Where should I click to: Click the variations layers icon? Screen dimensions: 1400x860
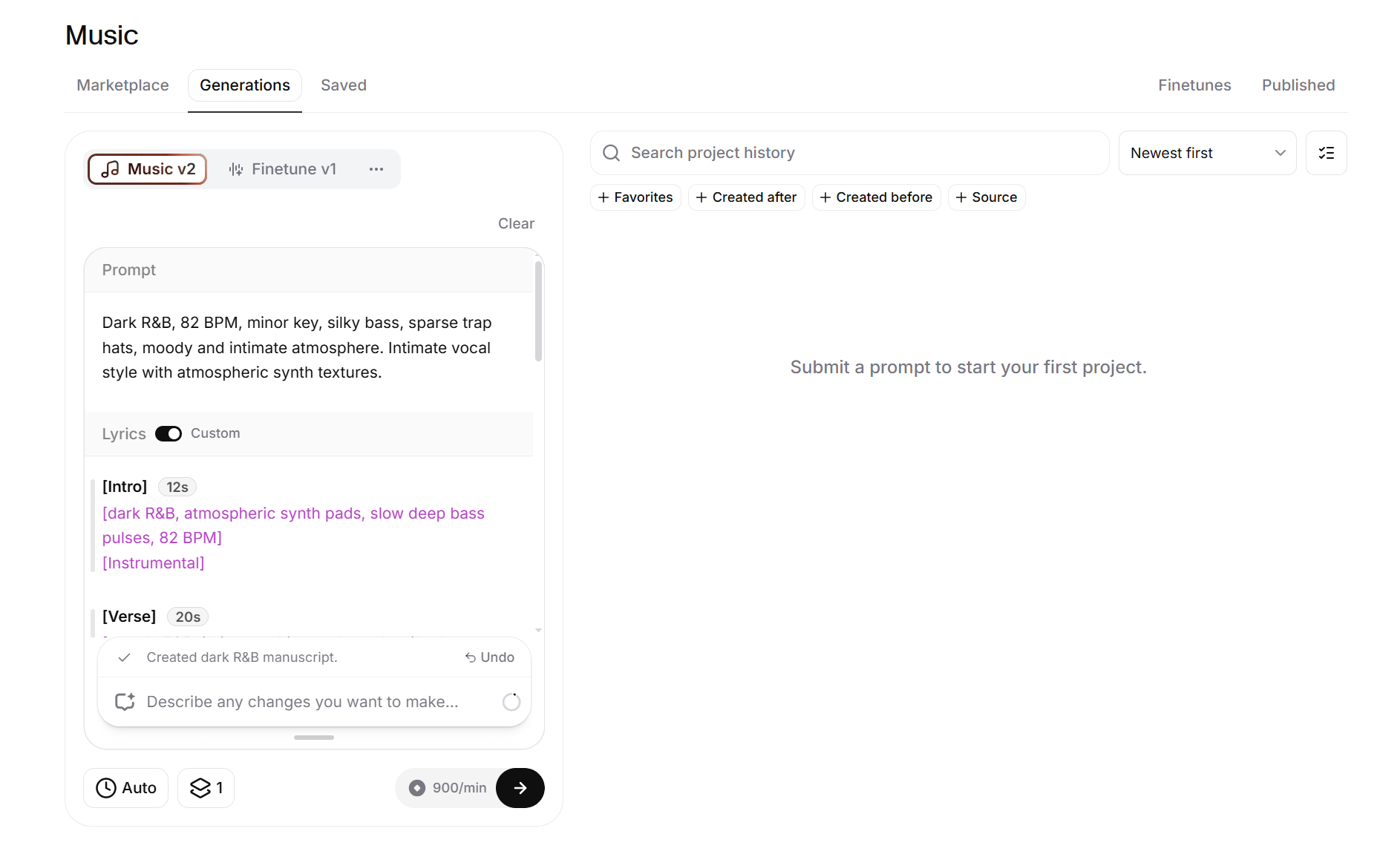tap(200, 787)
